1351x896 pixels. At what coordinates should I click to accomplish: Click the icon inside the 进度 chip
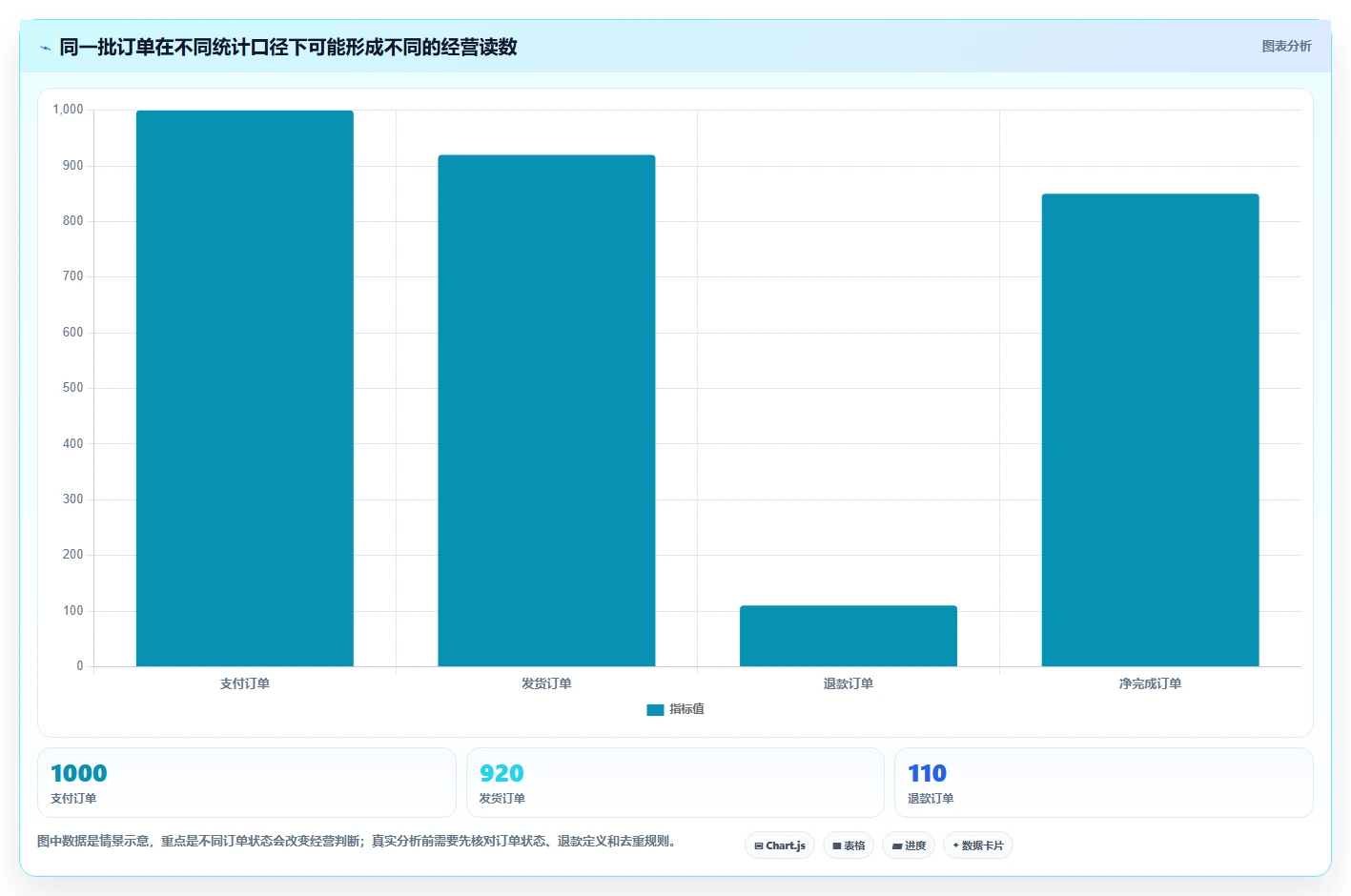[x=897, y=846]
